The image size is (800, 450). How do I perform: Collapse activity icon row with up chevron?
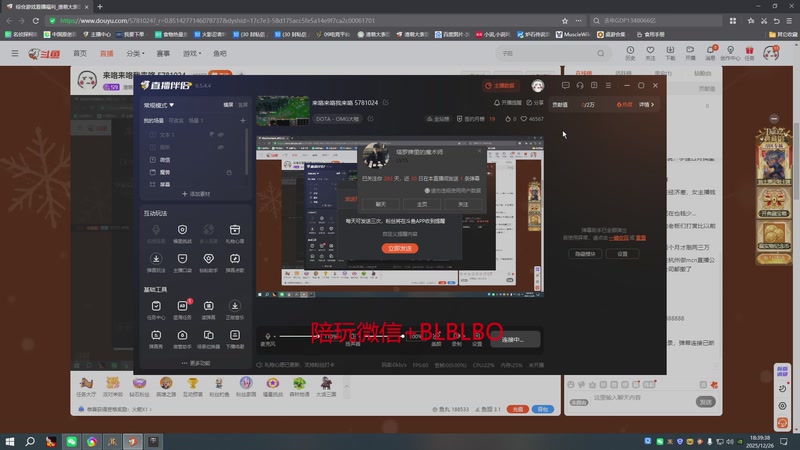click(x=347, y=386)
